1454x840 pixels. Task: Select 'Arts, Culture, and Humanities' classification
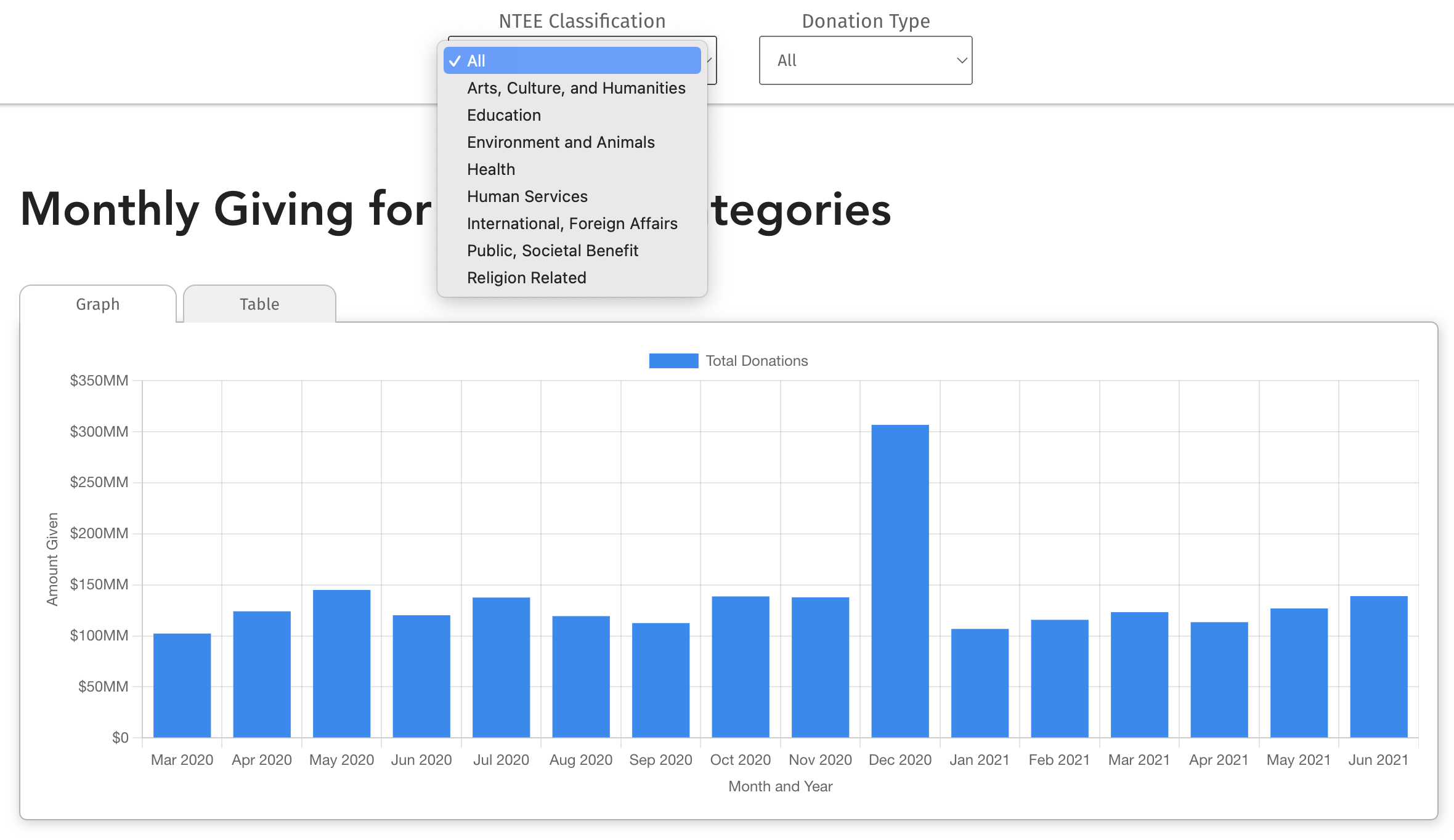(575, 88)
